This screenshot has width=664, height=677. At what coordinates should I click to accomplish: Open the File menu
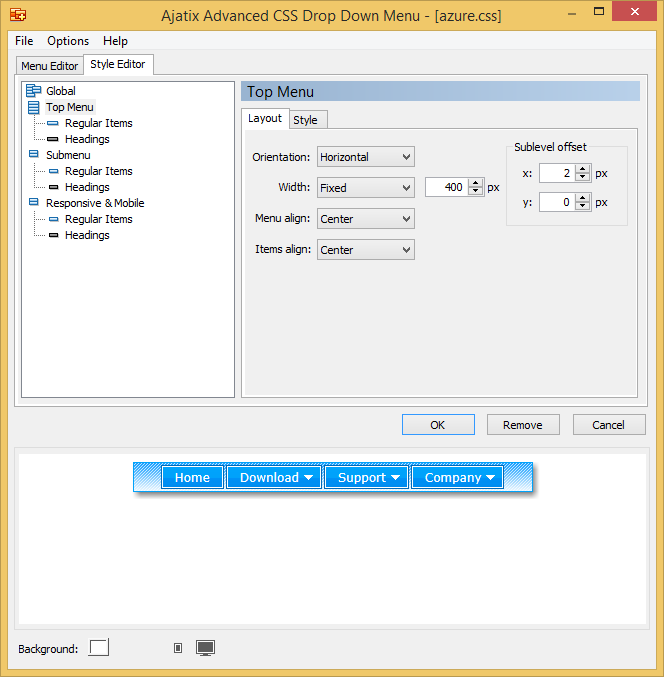(24, 41)
